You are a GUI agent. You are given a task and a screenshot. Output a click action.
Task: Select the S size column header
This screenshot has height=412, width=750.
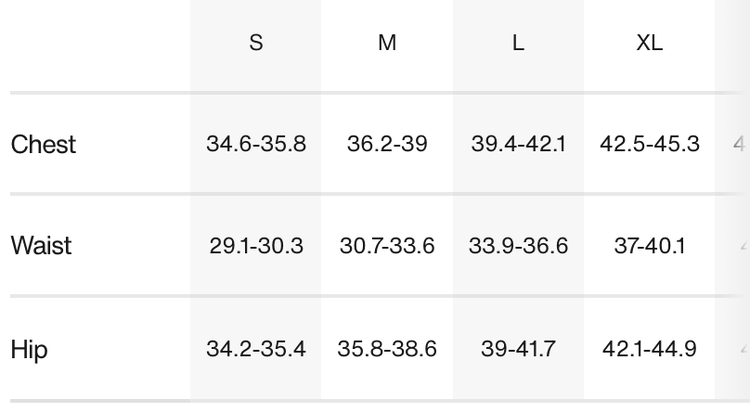[256, 44]
